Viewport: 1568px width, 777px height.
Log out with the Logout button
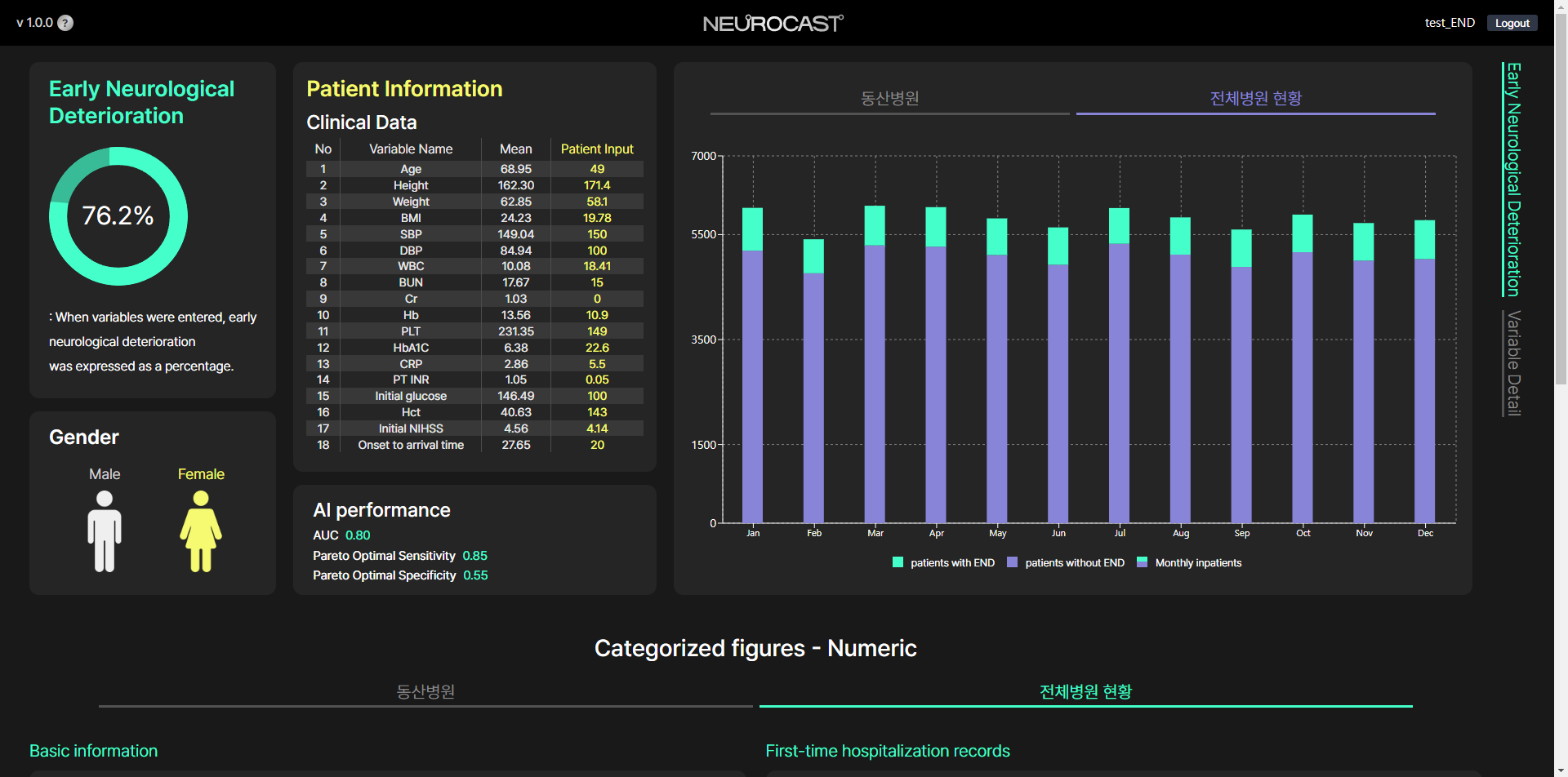(x=1512, y=23)
